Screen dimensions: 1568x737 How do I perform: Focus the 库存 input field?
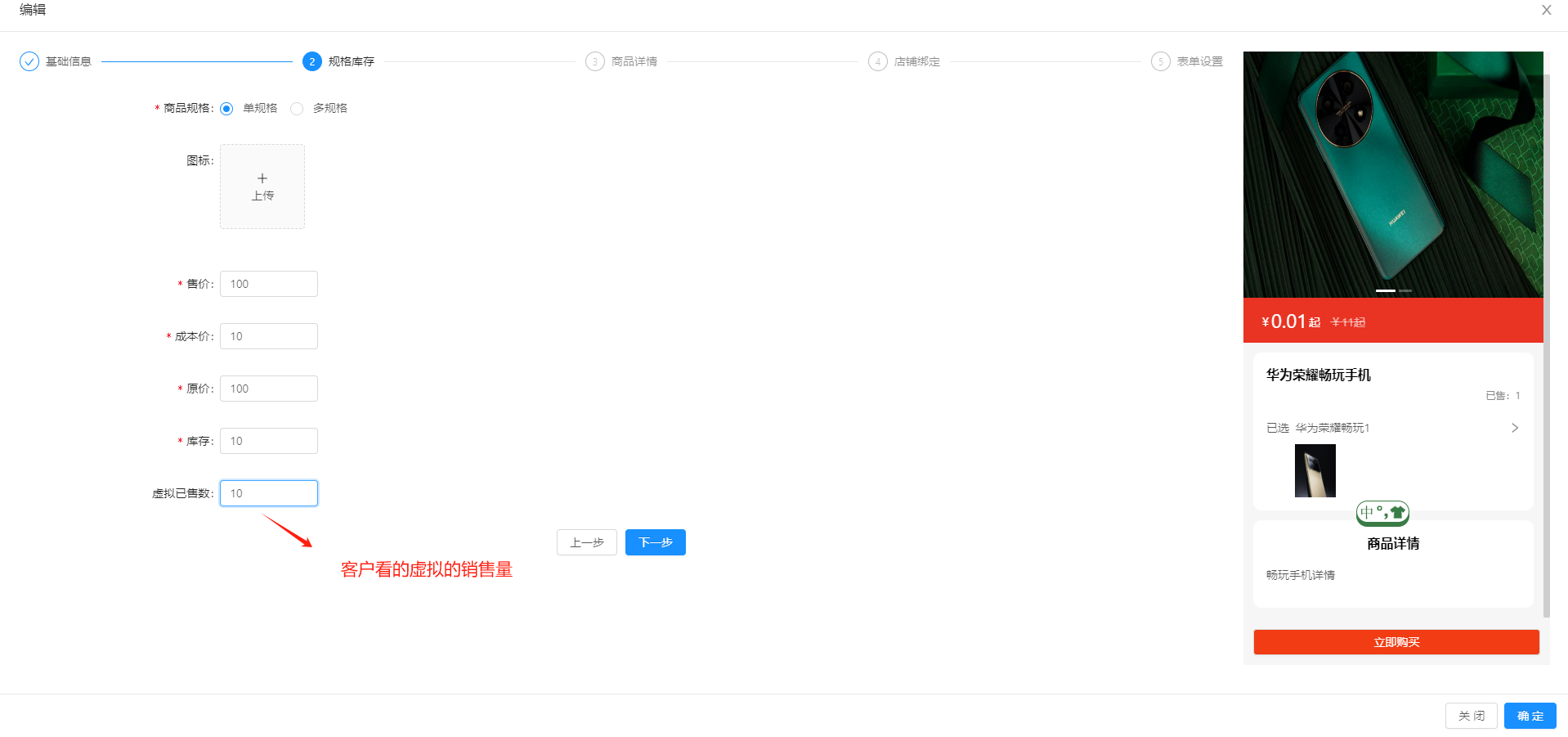click(269, 441)
